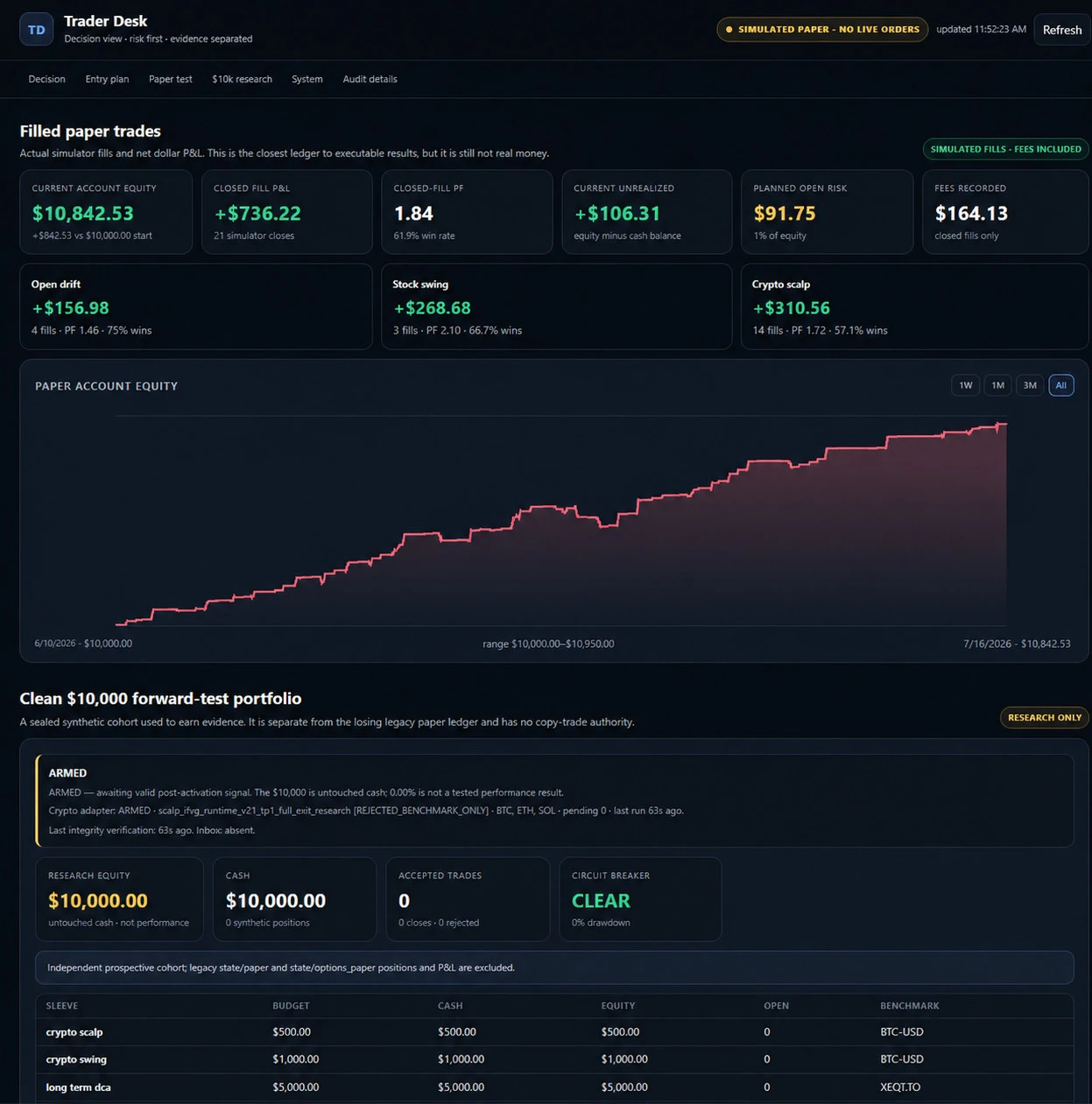Click the Simulated Fills - Fees Included badge
The image size is (1092, 1104).
tap(1005, 149)
